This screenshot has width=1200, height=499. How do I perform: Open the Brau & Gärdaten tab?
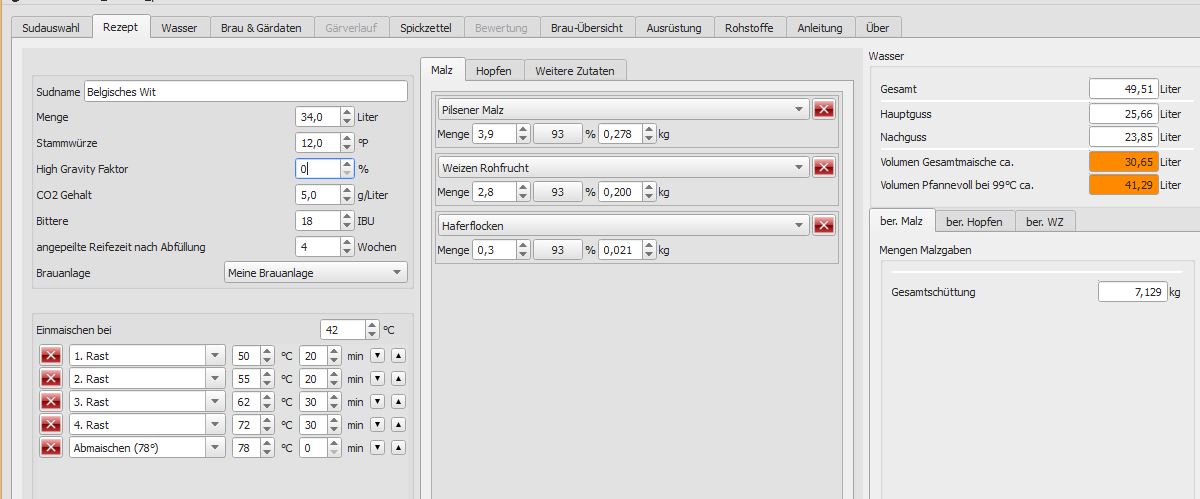(261, 28)
